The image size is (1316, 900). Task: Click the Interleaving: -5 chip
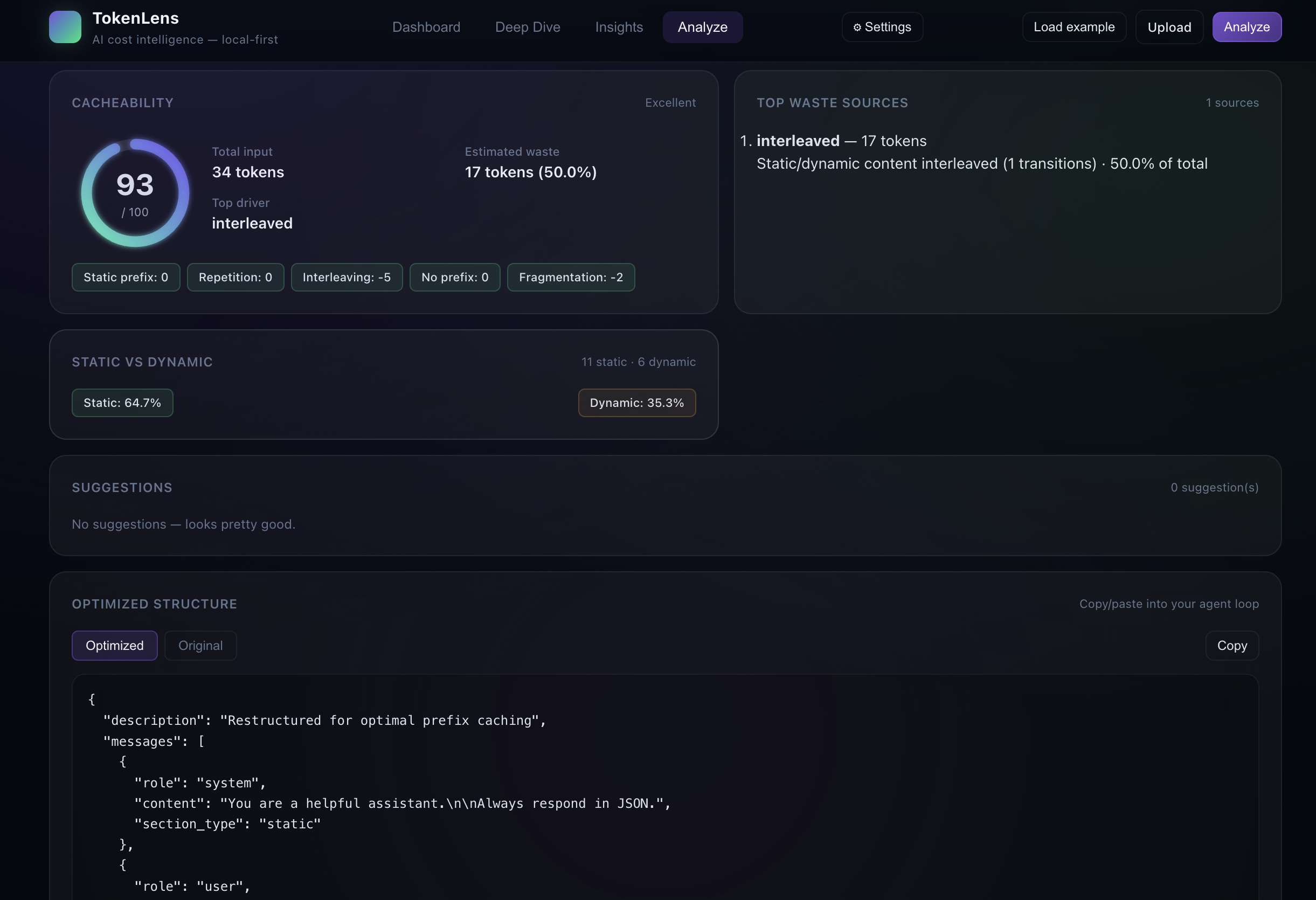pyautogui.click(x=347, y=278)
